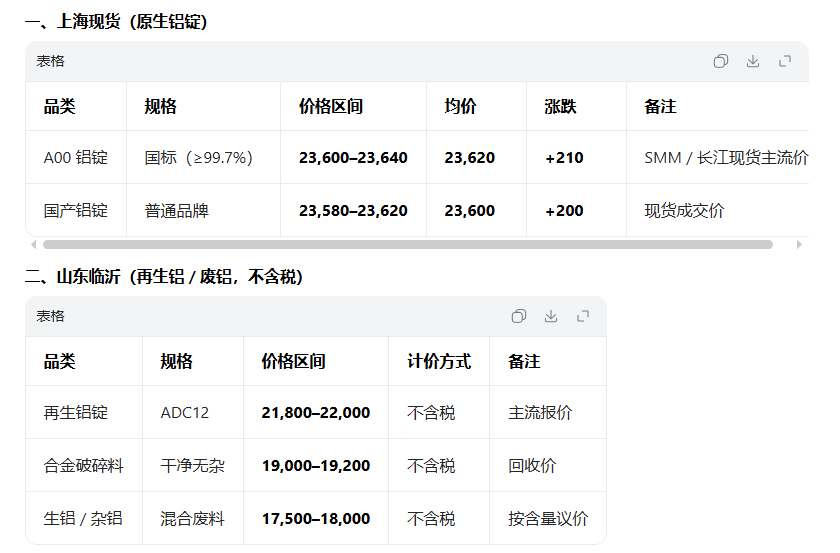The image size is (840, 553).
Task: Select the A00 铝锭 cell
Action: coord(76,158)
